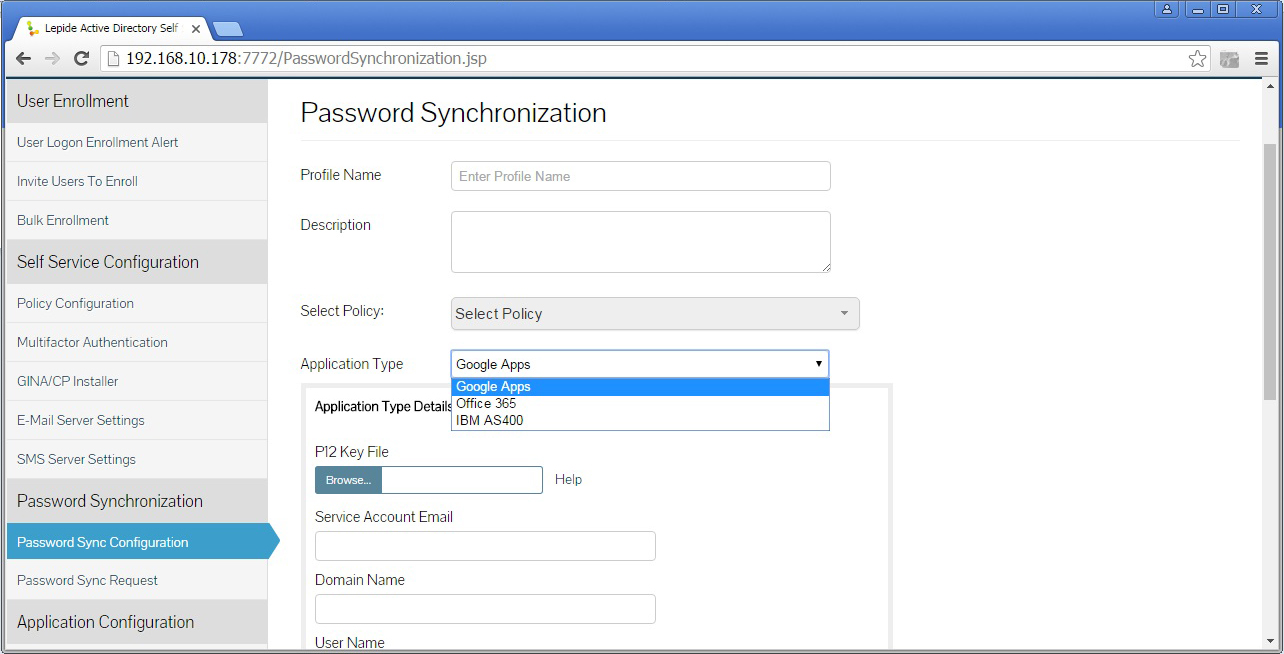The image size is (1284, 654).
Task: Click the browser reload icon
Action: [82, 59]
